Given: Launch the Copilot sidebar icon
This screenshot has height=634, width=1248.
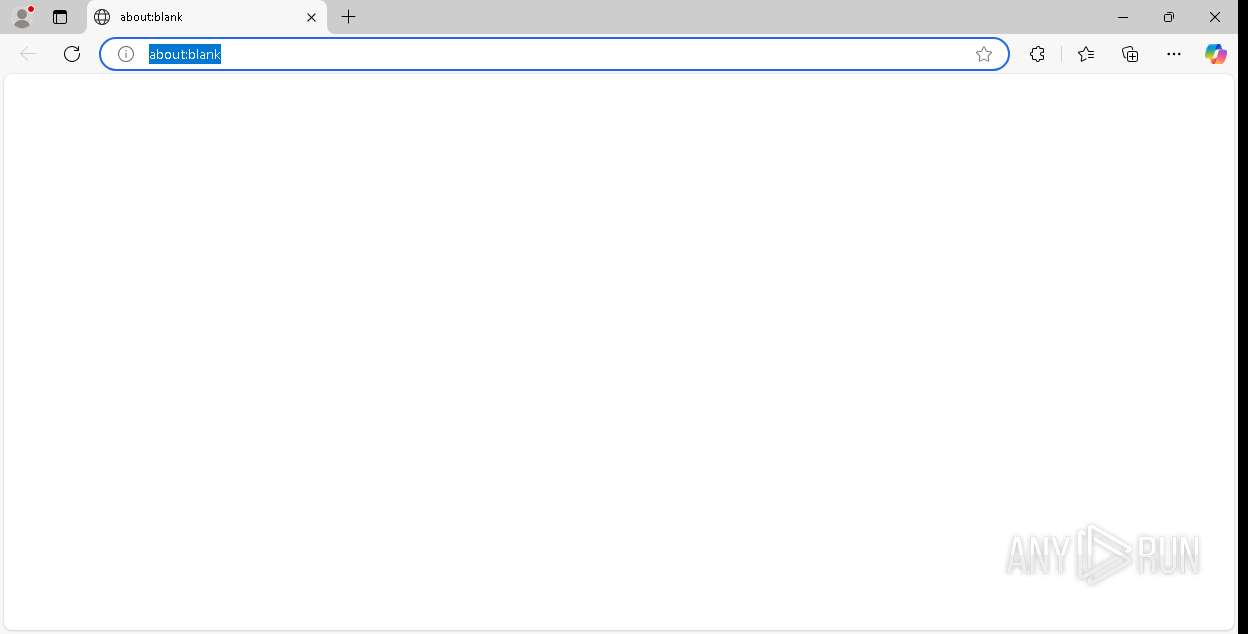Looking at the screenshot, I should 1216,54.
